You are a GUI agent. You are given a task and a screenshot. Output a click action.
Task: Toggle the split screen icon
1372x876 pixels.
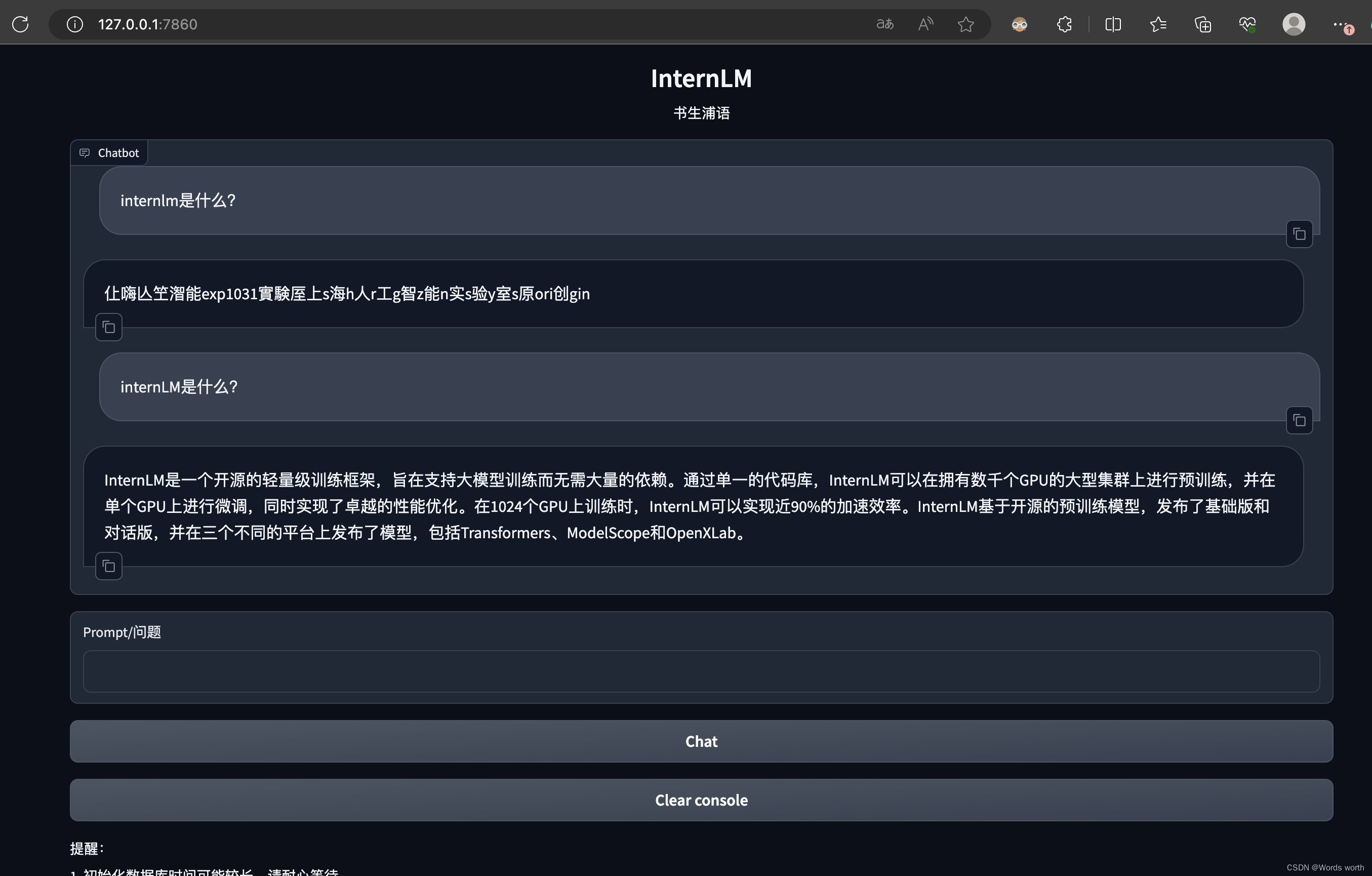1113,24
